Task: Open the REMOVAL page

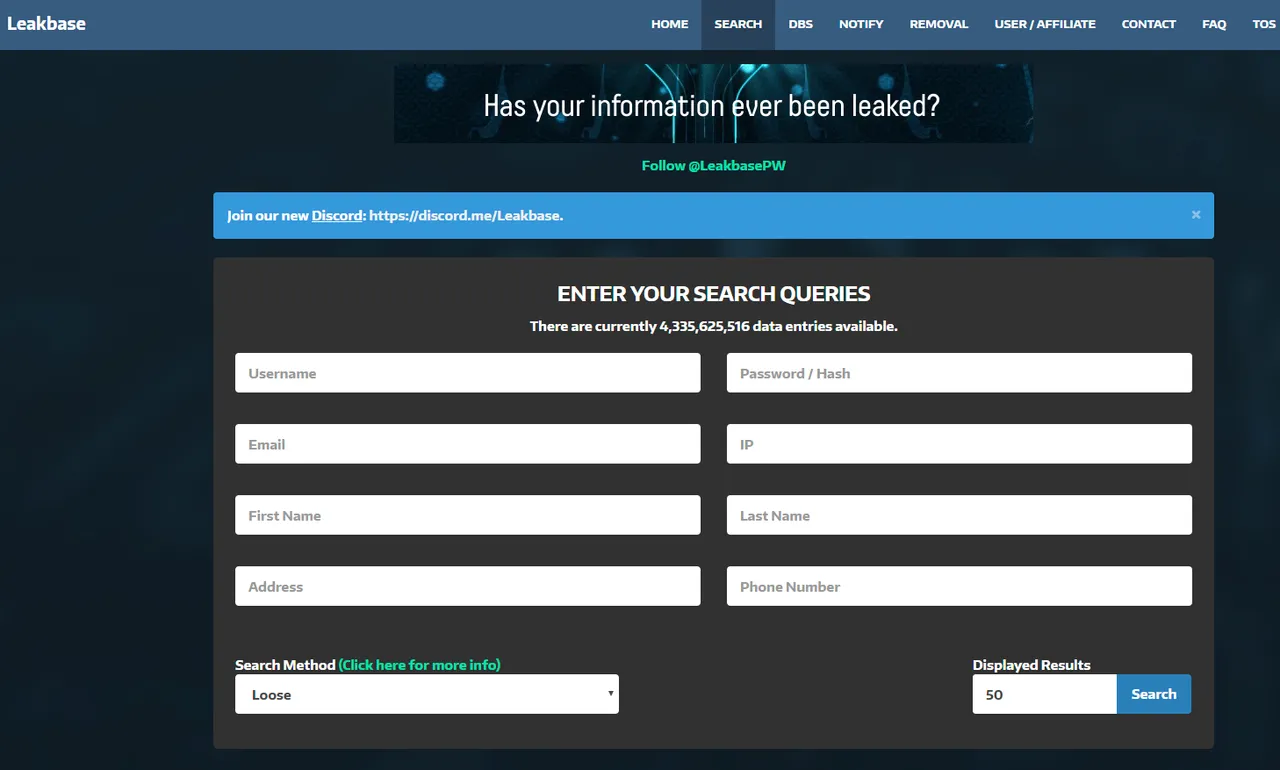Action: (x=939, y=24)
